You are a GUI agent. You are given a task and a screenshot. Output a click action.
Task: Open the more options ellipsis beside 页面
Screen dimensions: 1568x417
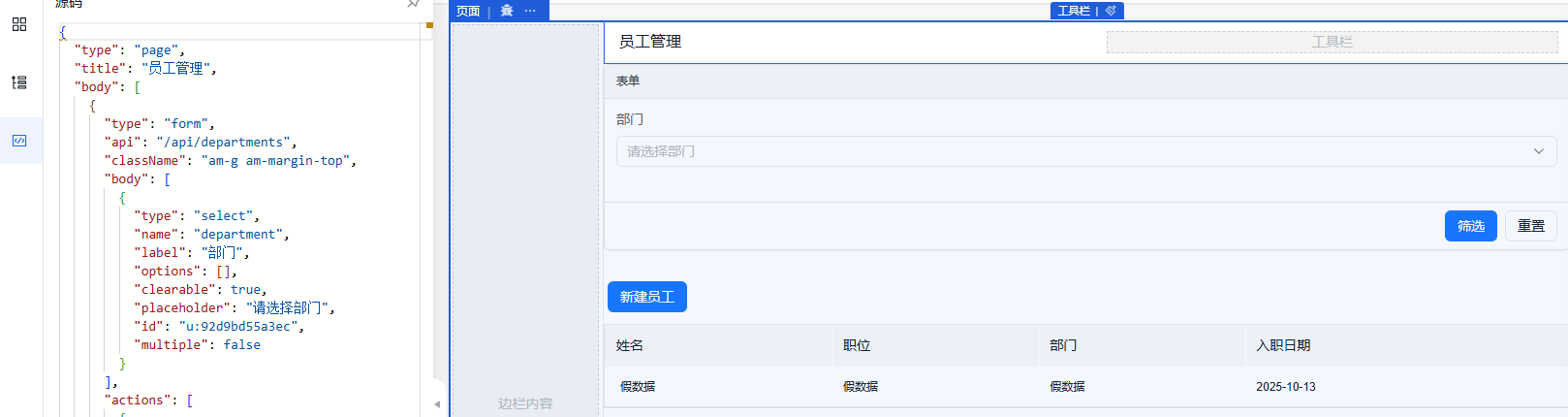tap(530, 11)
